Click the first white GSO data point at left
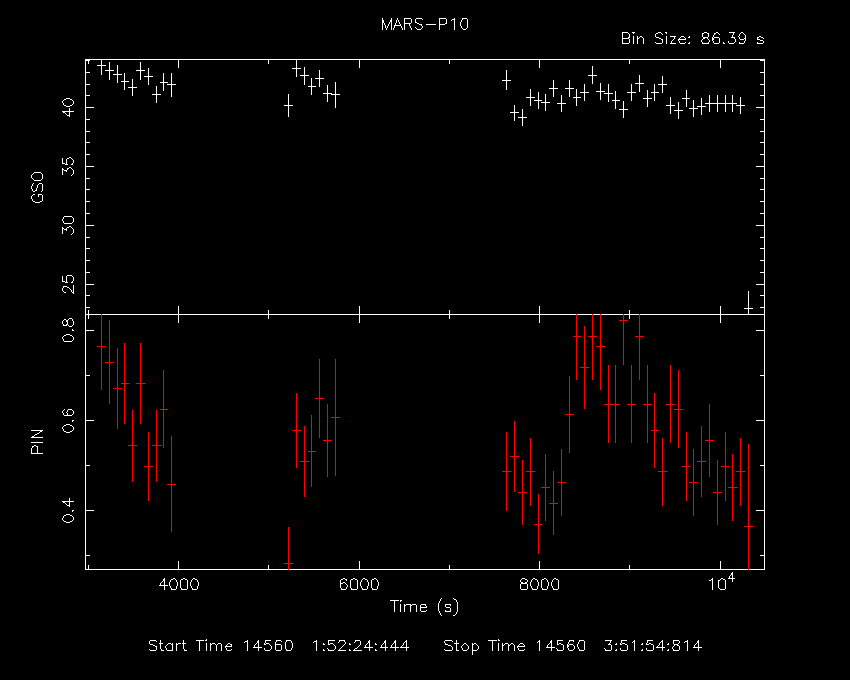850x680 pixels. pos(101,67)
